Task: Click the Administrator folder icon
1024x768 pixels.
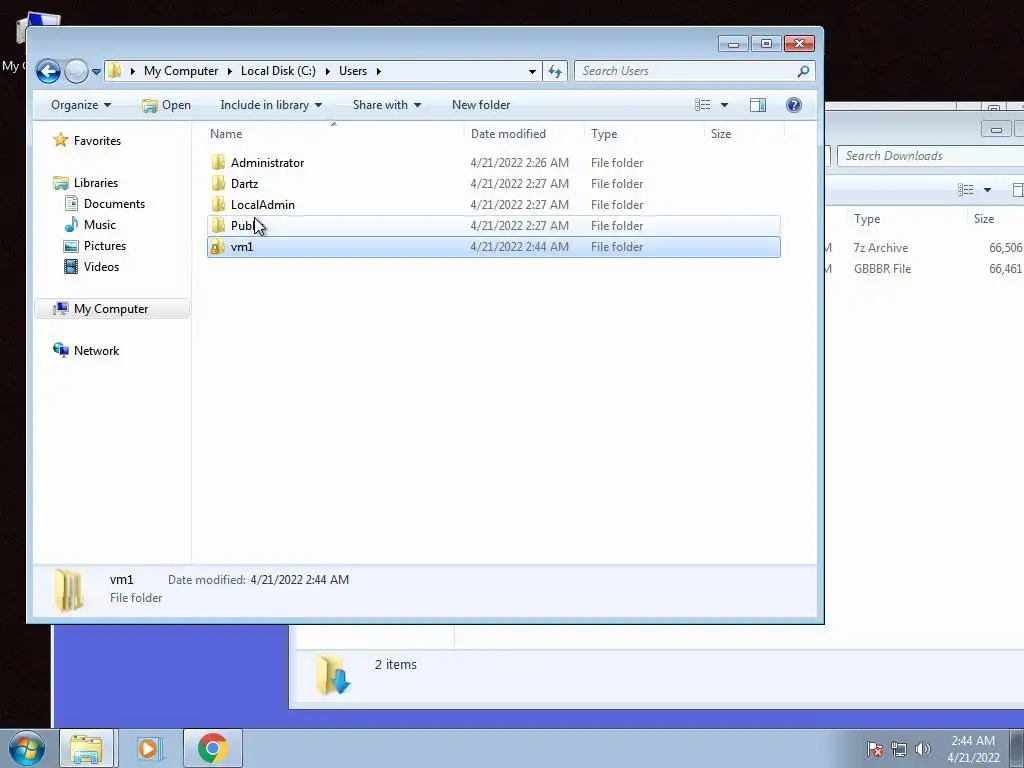Action: point(218,163)
